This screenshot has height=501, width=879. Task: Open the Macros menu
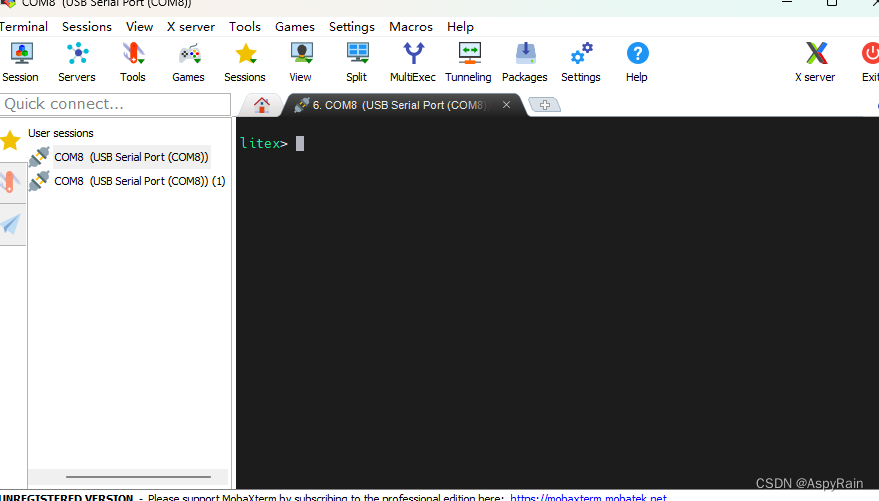[411, 26]
